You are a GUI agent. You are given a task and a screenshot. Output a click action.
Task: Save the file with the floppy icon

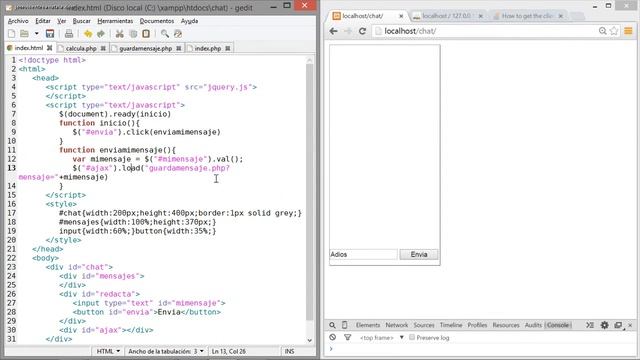[x=50, y=34]
